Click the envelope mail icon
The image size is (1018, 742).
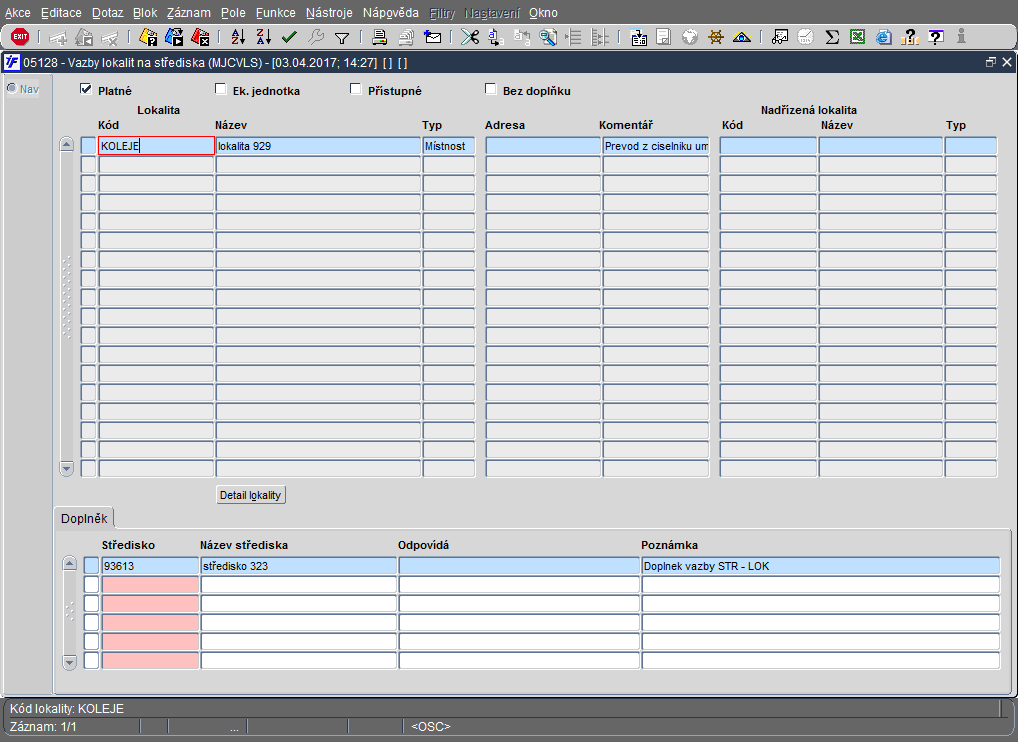click(x=432, y=37)
